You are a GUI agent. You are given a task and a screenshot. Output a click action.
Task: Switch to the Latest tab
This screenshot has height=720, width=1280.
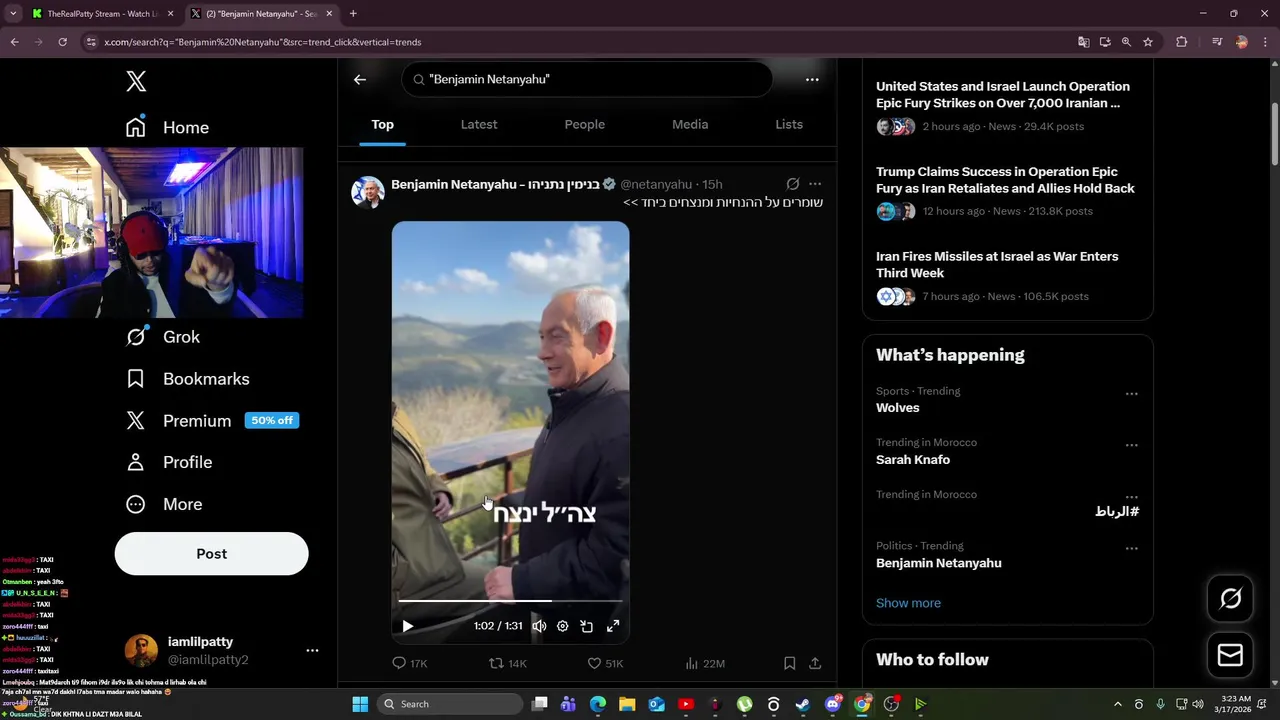tap(479, 125)
